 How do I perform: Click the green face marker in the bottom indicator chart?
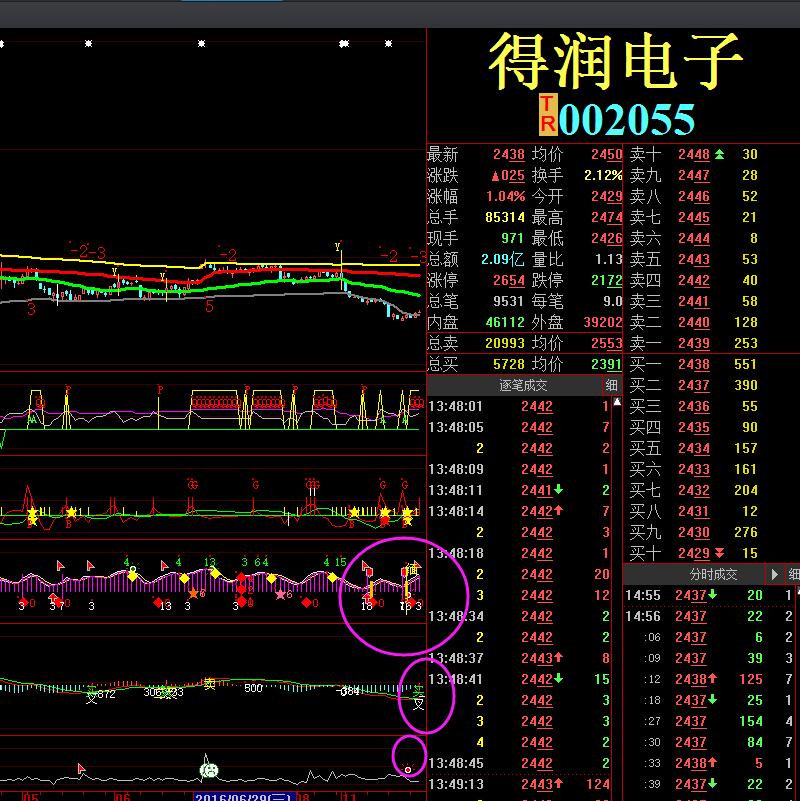click(209, 770)
